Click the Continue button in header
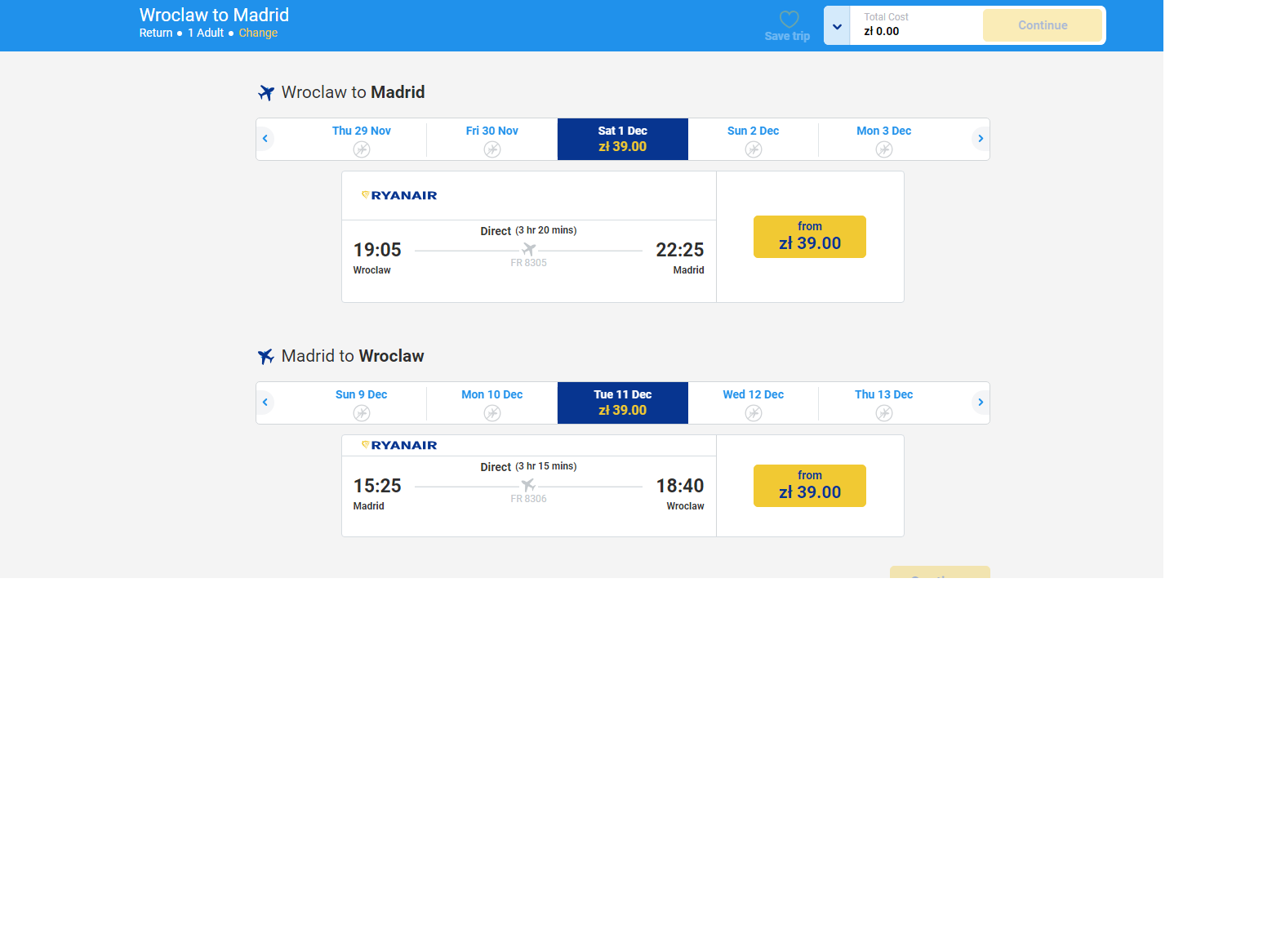This screenshot has width=1272, height=952. coord(1043,25)
